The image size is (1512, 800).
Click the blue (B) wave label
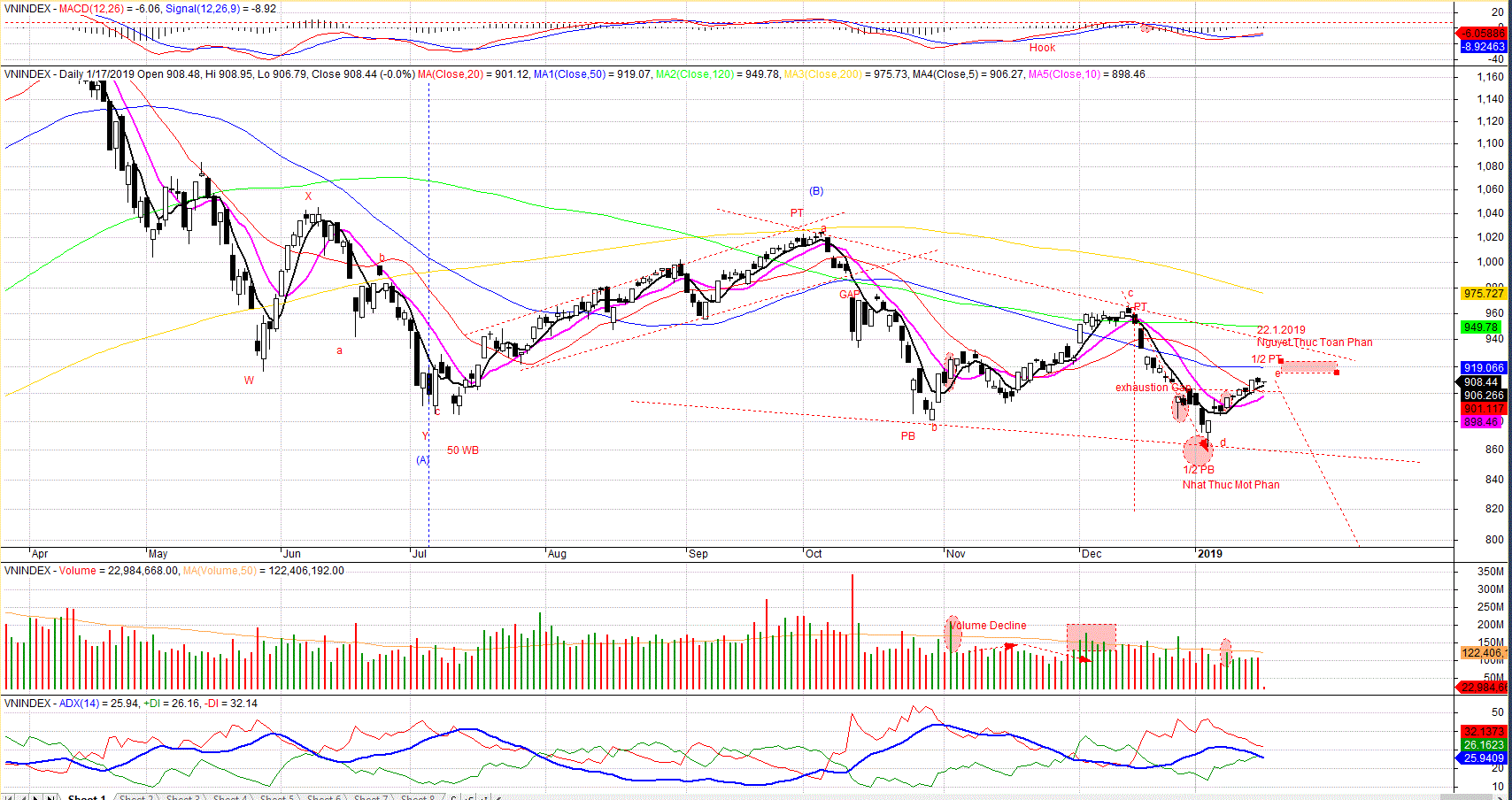(816, 191)
